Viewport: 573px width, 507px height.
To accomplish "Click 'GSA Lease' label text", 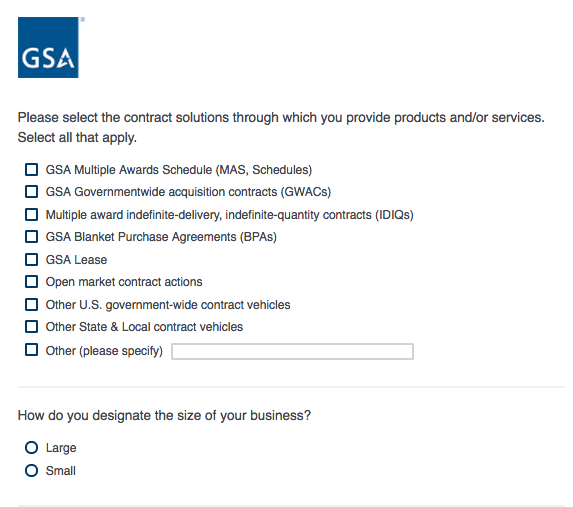I will pyautogui.click(x=76, y=260).
